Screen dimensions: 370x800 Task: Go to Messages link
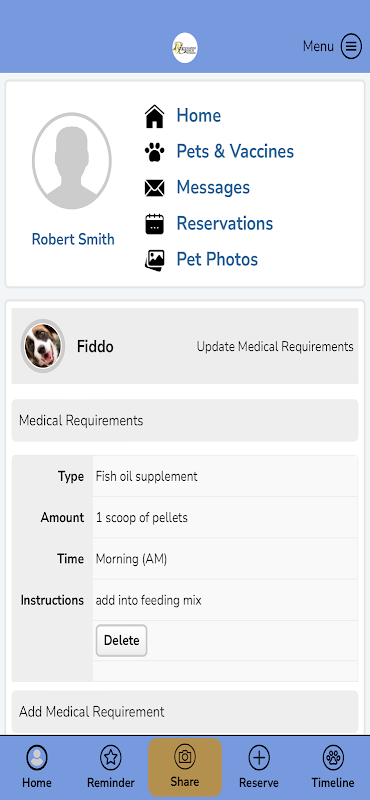pyautogui.click(x=213, y=188)
